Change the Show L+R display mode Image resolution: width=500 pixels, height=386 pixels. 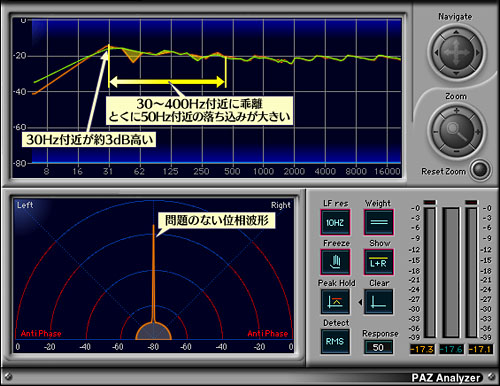coord(379,262)
